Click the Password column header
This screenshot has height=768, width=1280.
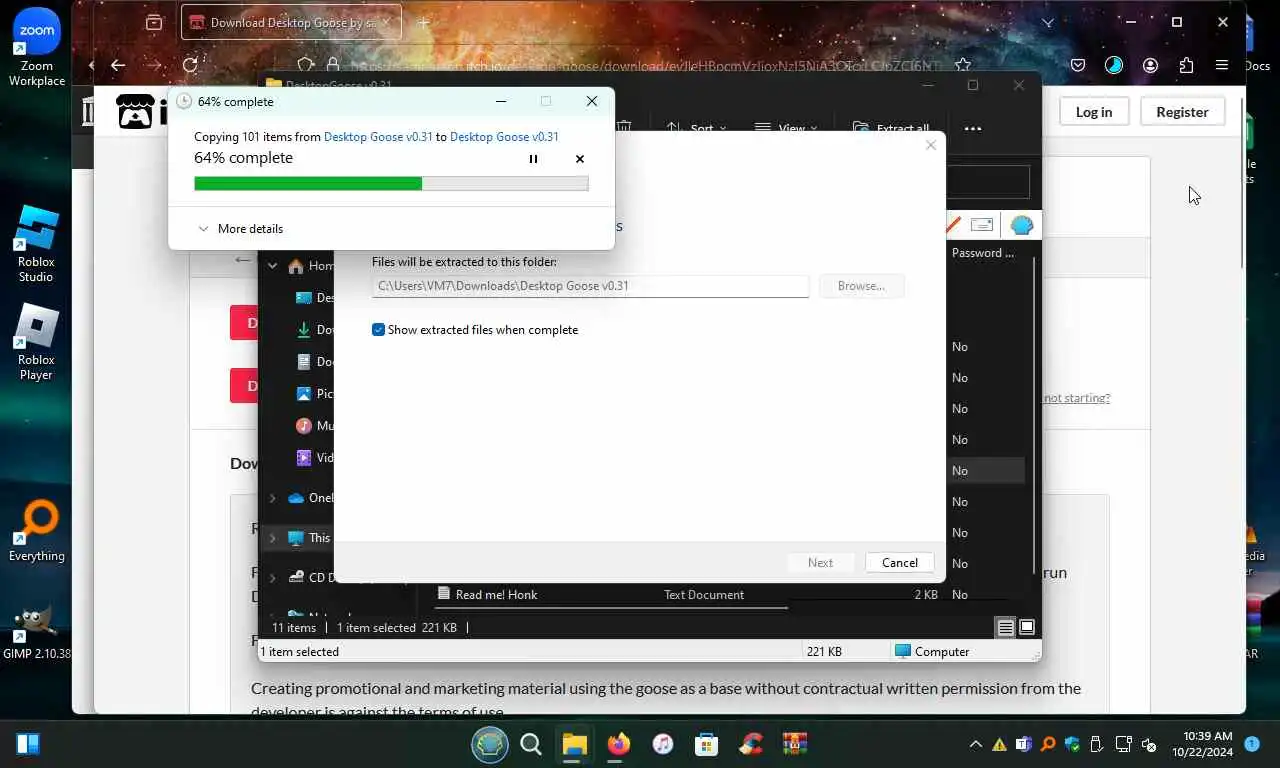click(983, 253)
